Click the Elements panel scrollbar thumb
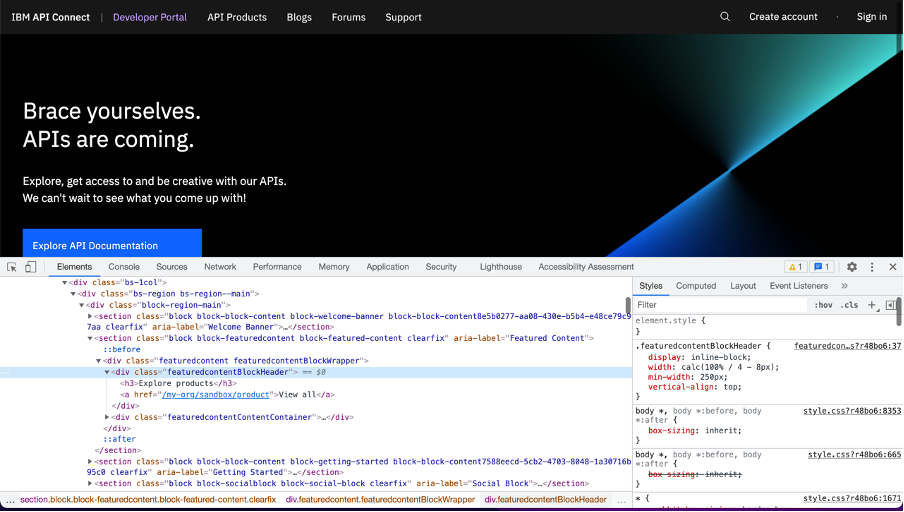This screenshot has height=512, width=904. coord(628,306)
